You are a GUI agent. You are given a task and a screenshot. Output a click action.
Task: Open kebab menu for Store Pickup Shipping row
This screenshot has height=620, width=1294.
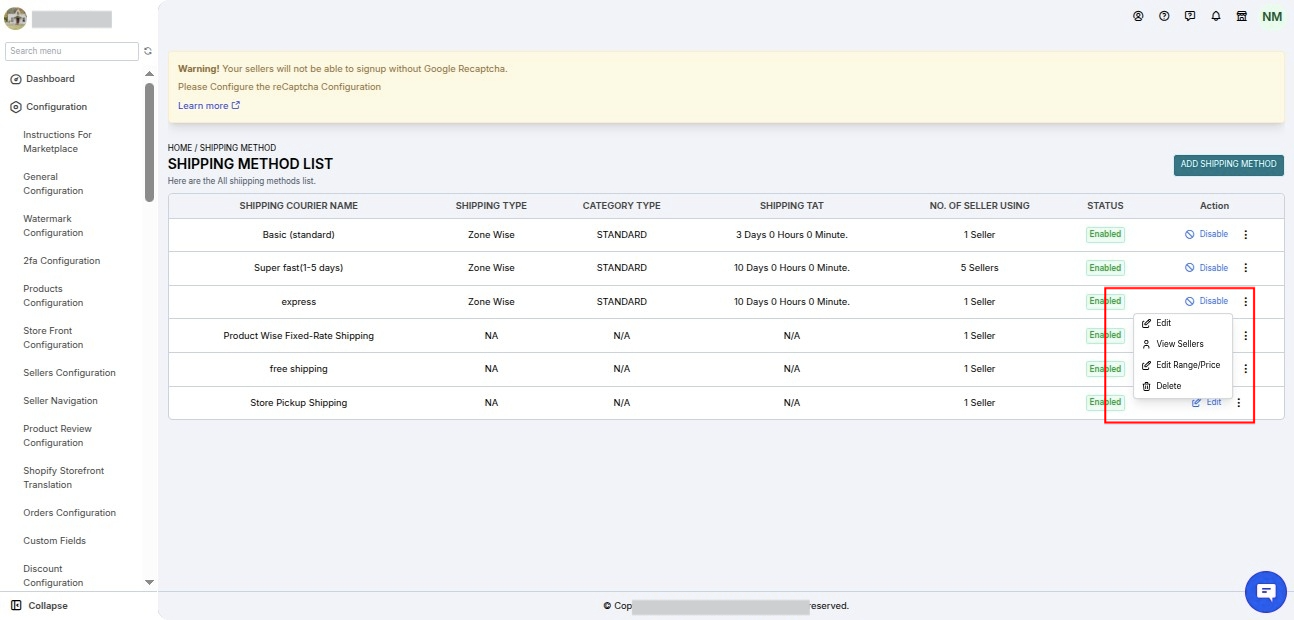1238,403
